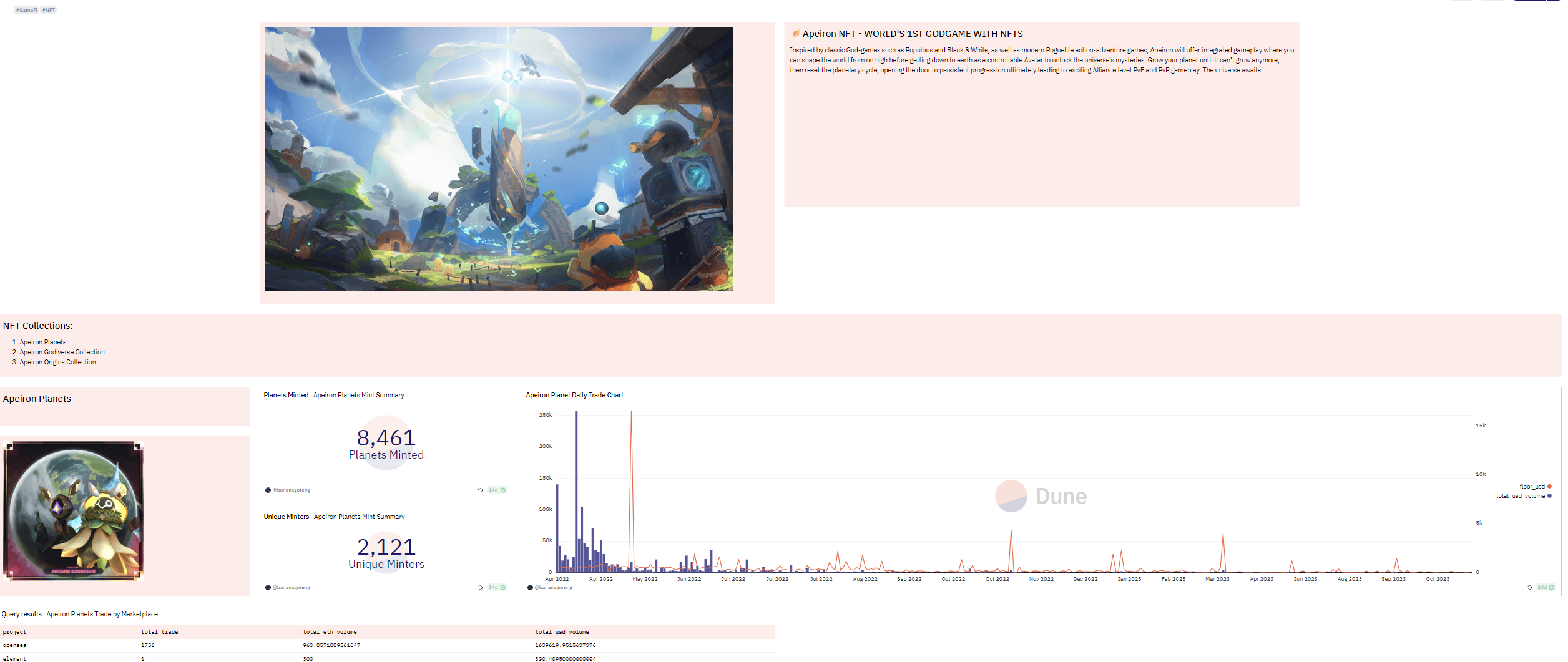1568x662 pixels.
Task: Open @bananagoreng profile from Planets Minted card
Action: click(x=291, y=490)
